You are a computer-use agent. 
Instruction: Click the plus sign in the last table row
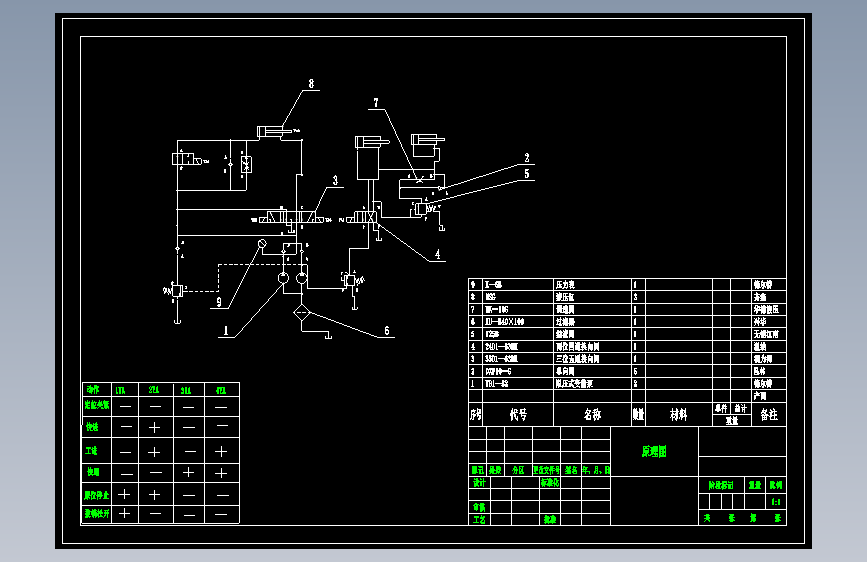click(124, 513)
